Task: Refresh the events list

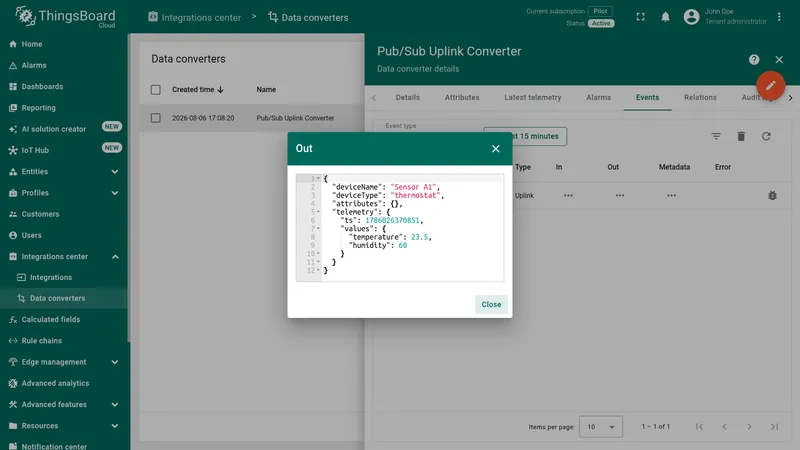Action: click(x=766, y=136)
